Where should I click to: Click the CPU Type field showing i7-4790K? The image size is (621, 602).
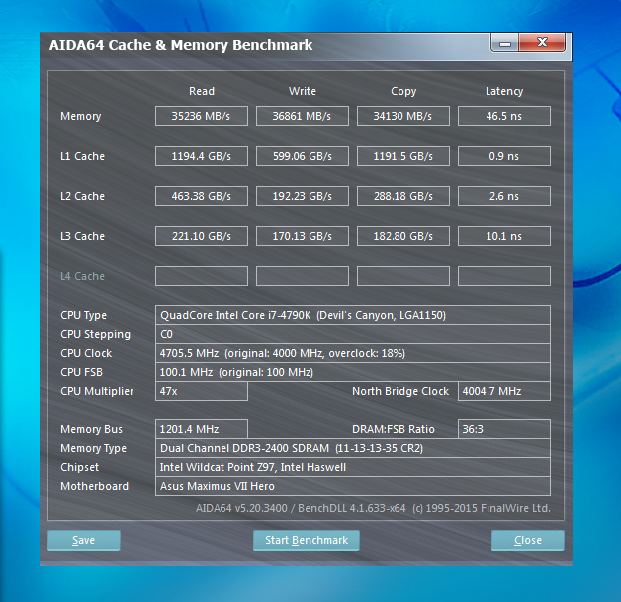point(352,315)
